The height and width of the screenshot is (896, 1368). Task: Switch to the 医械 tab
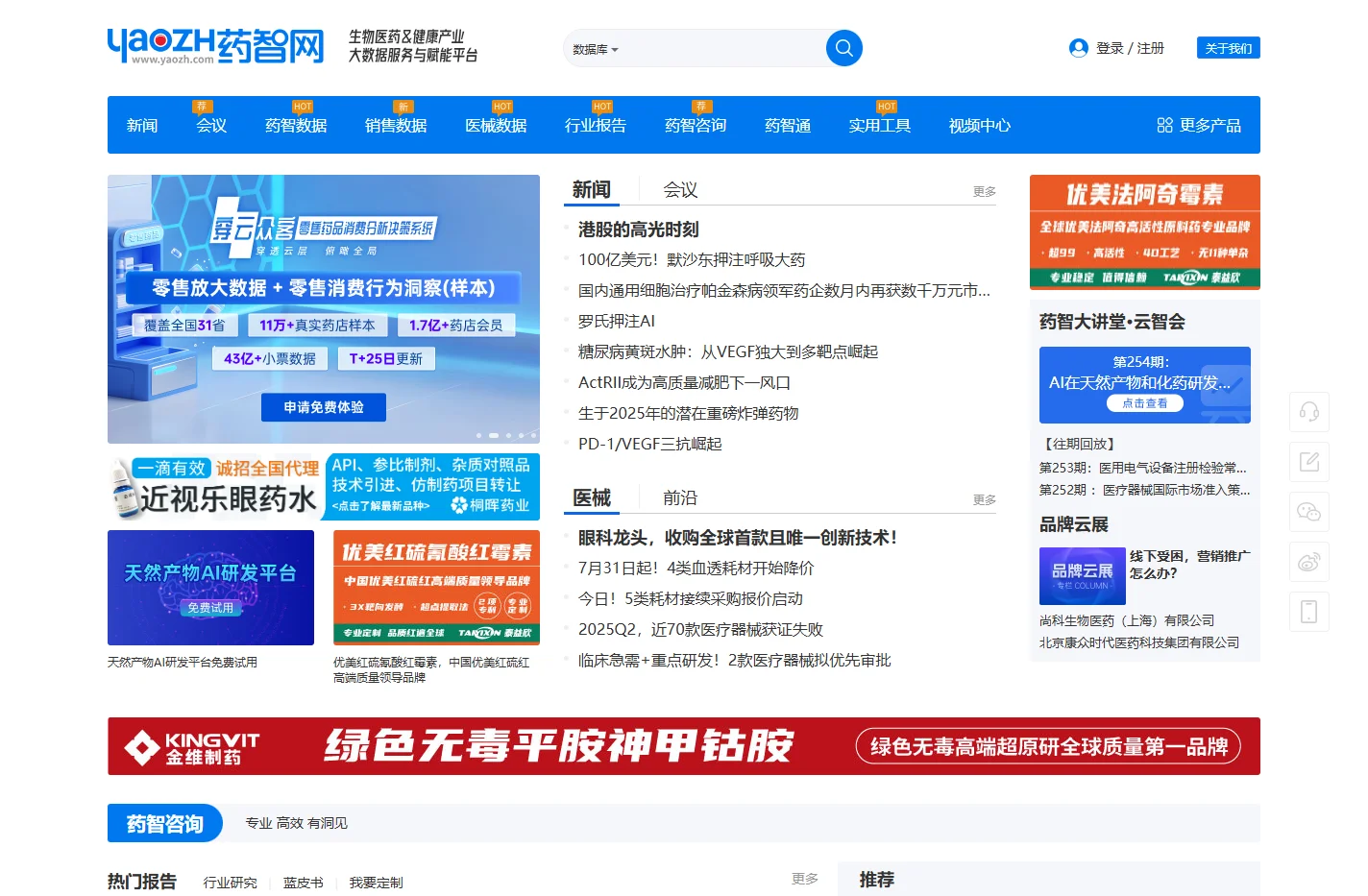[x=592, y=497]
